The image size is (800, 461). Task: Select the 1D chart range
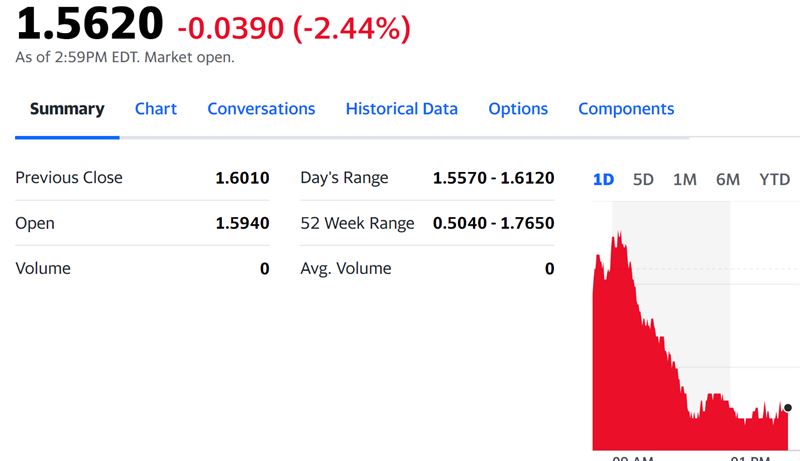603,180
